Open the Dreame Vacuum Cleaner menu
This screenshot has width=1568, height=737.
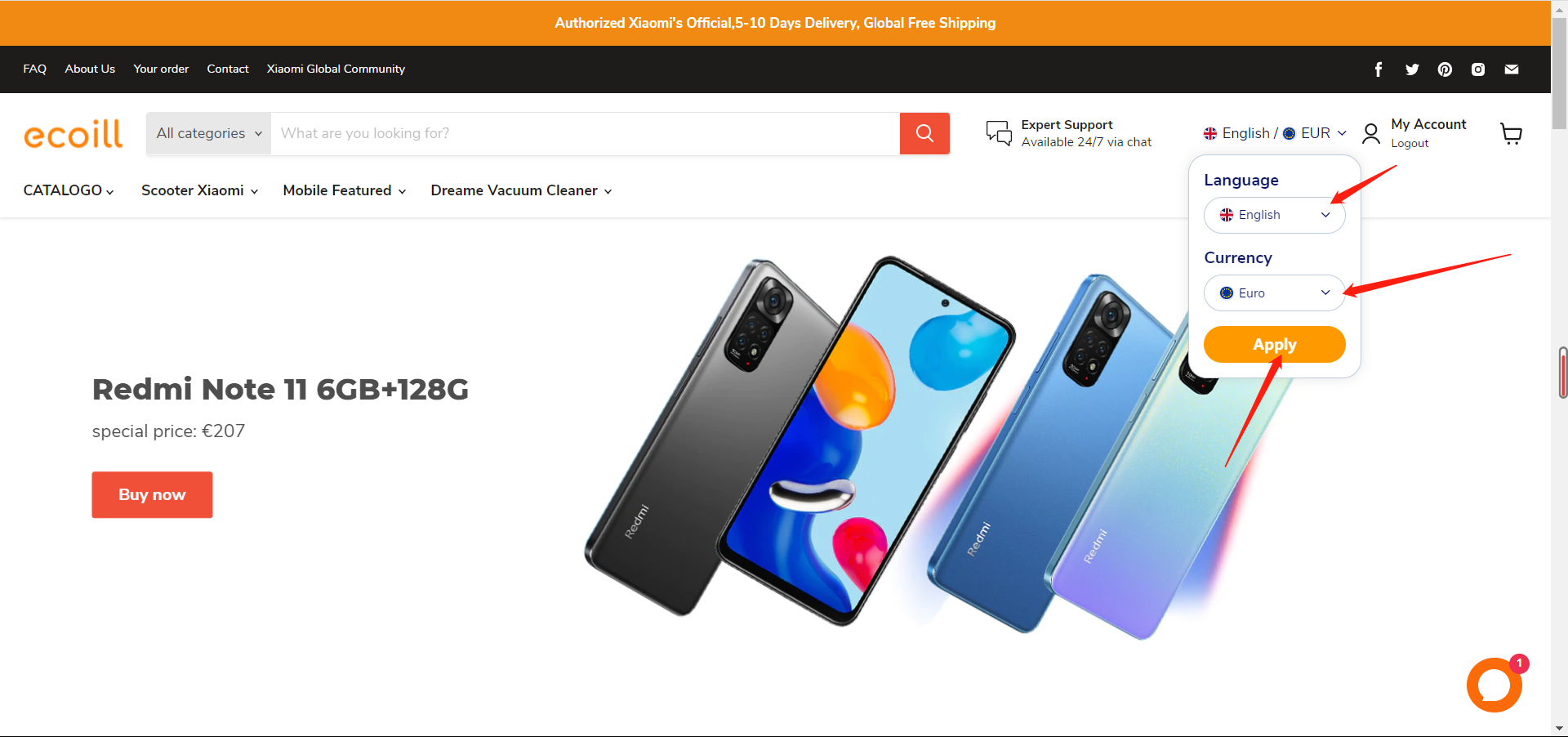(521, 190)
